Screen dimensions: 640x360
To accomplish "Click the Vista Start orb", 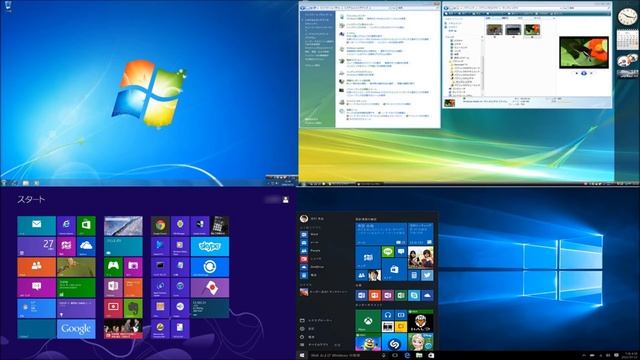I will [x=303, y=184].
